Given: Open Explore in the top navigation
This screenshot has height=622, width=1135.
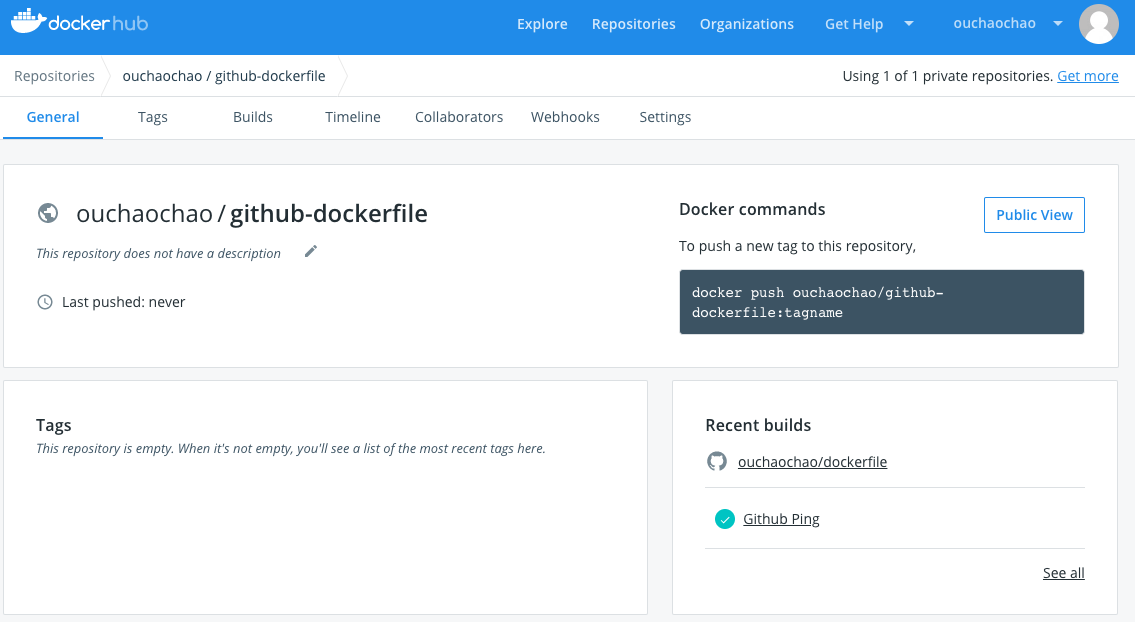Looking at the screenshot, I should pos(542,24).
